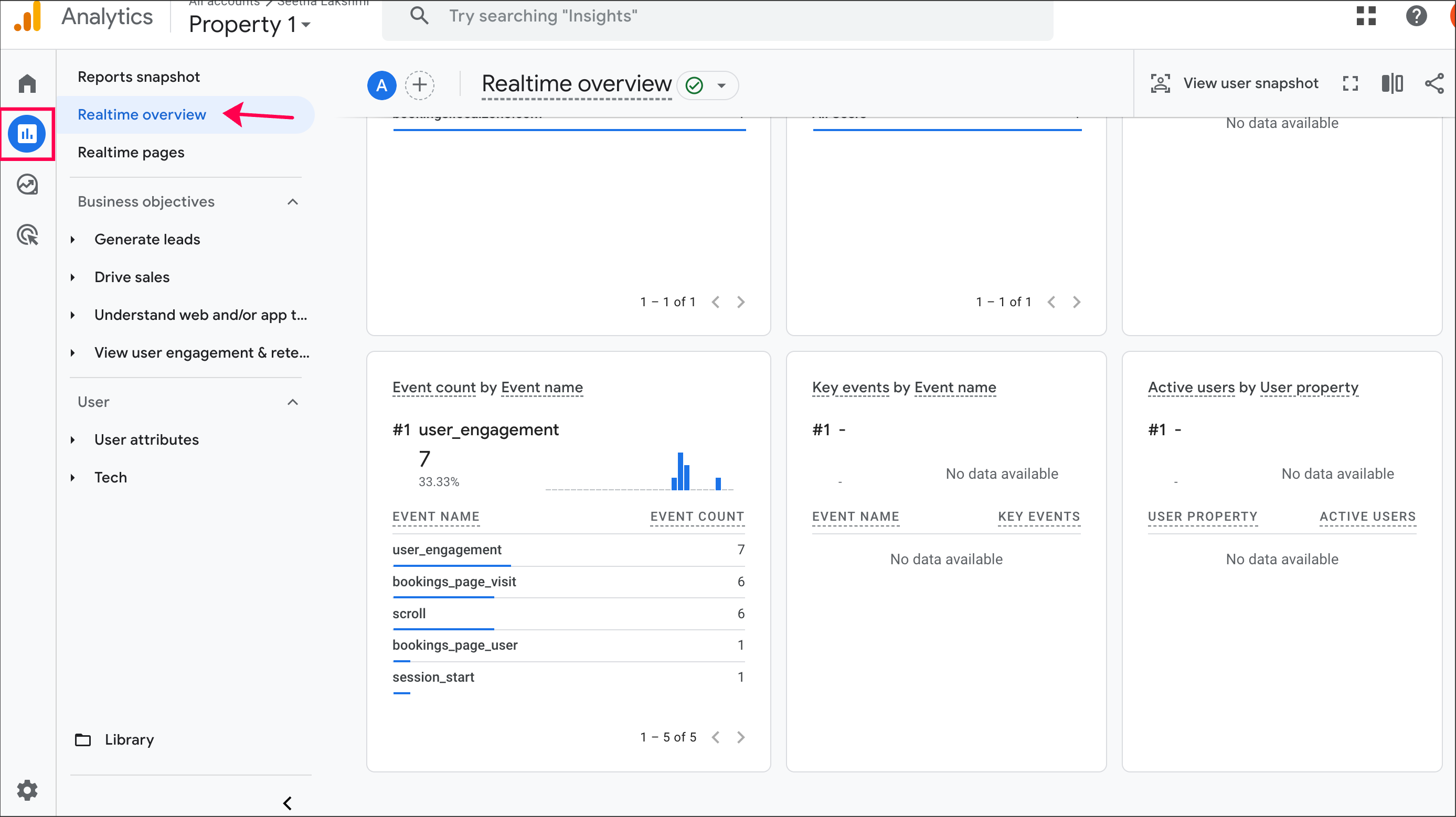Click the Insights search field
The height and width of the screenshot is (817, 1456).
click(718, 16)
